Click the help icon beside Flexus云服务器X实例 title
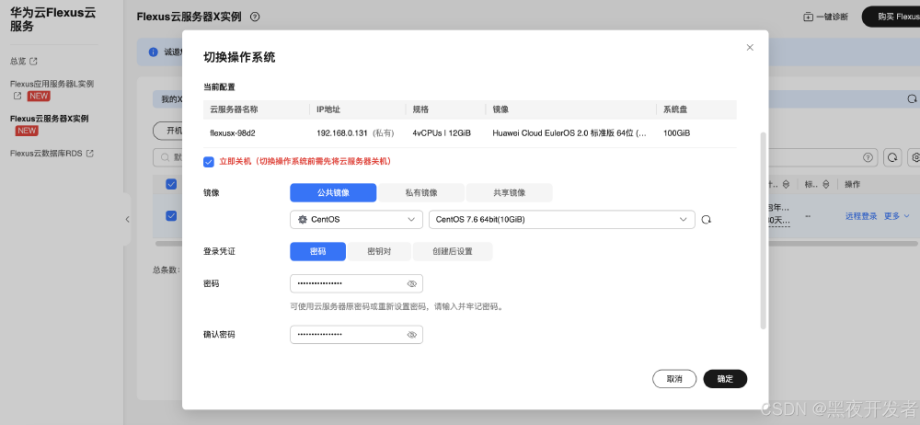 point(255,17)
